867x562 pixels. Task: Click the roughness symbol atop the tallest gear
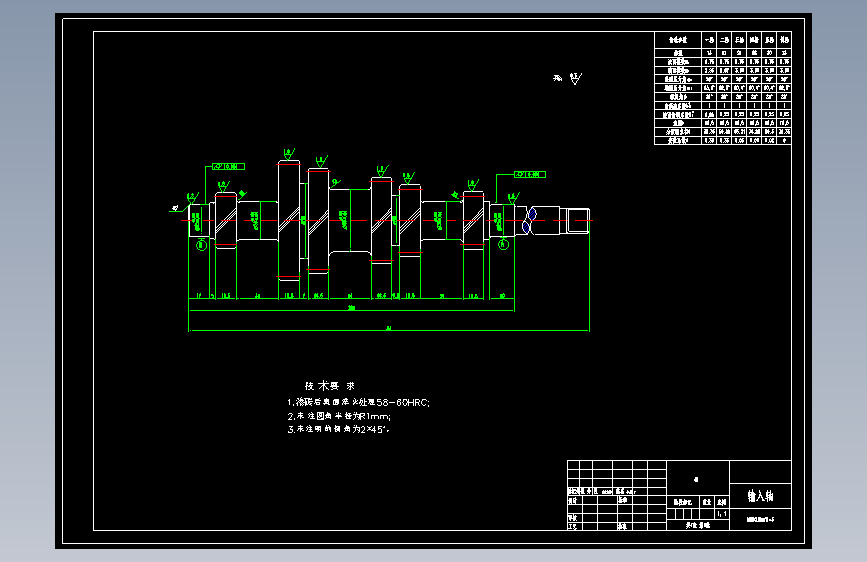(x=289, y=153)
